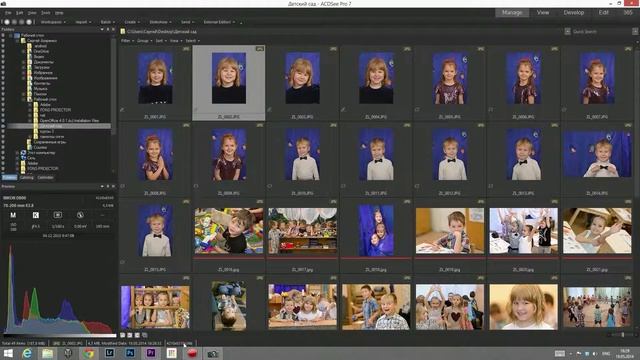Open Photoshop from the taskbar

[130, 353]
